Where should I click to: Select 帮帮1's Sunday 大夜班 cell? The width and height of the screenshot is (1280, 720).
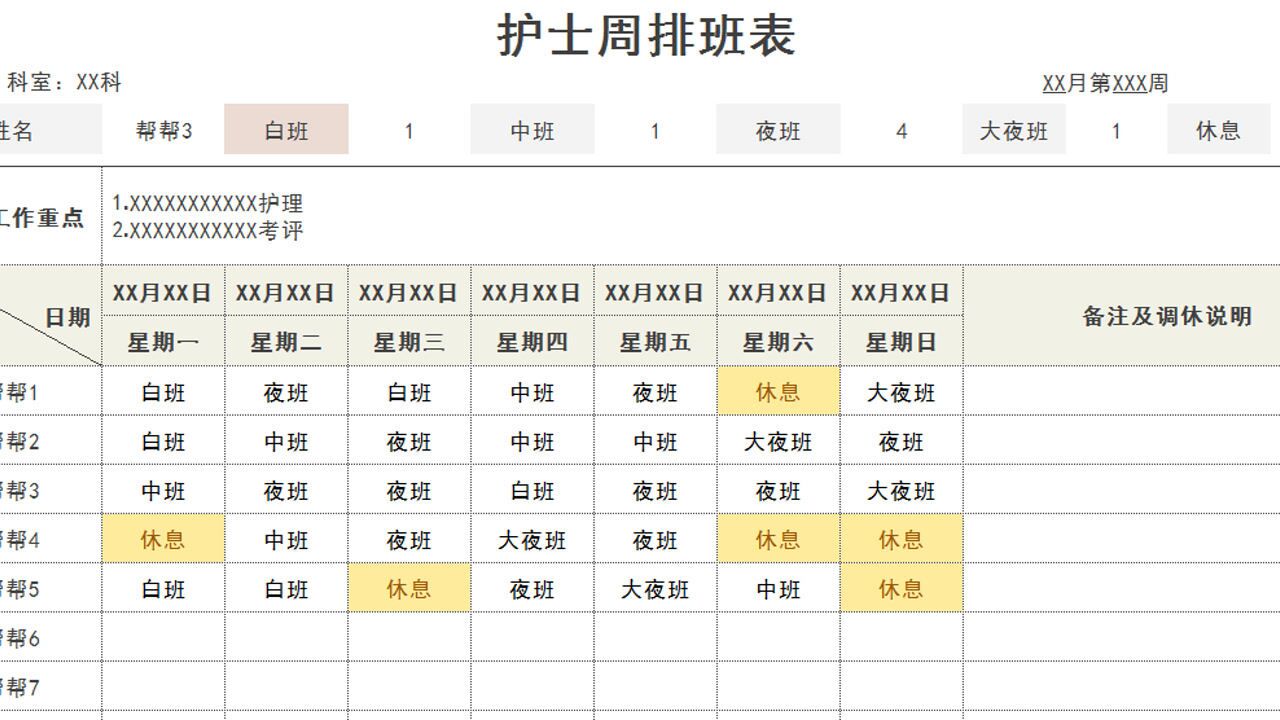901,392
